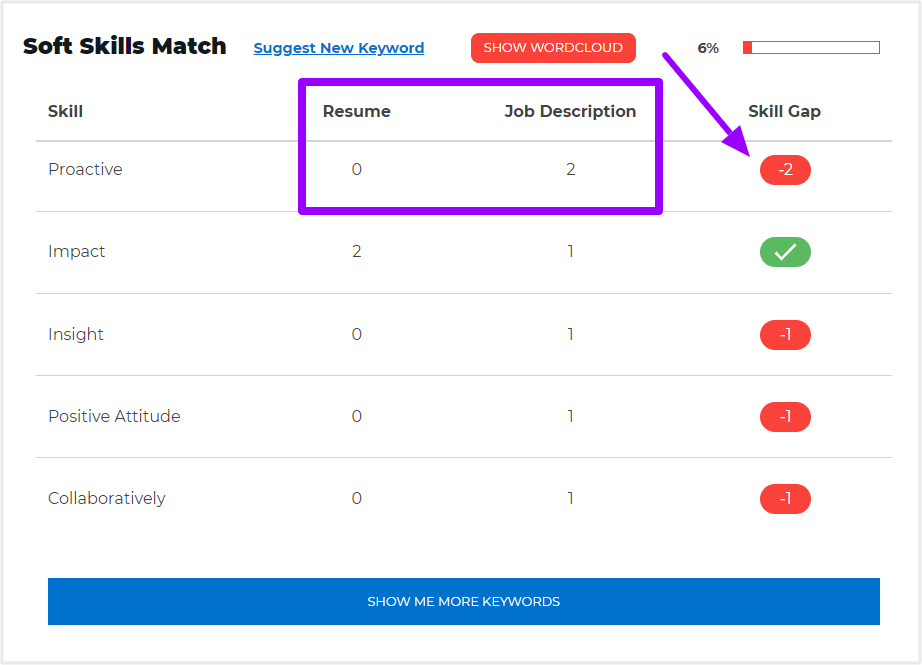Click Job Description count 1 for Insight

[x=570, y=334]
